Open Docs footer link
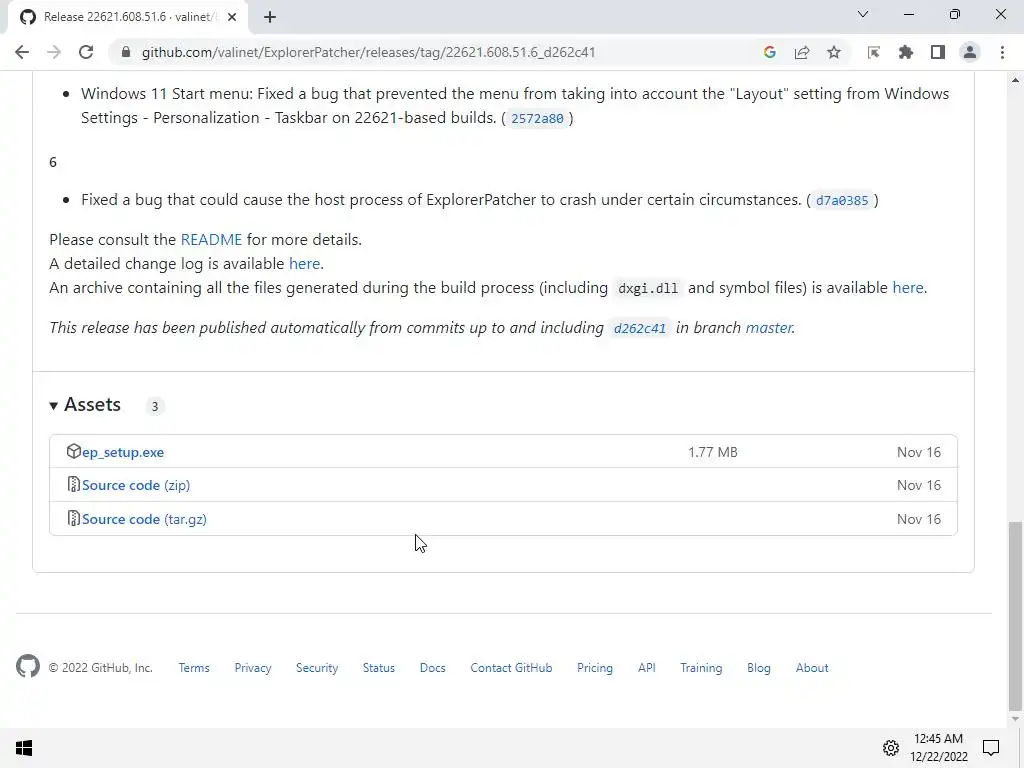This screenshot has height=768, width=1024. [x=432, y=667]
